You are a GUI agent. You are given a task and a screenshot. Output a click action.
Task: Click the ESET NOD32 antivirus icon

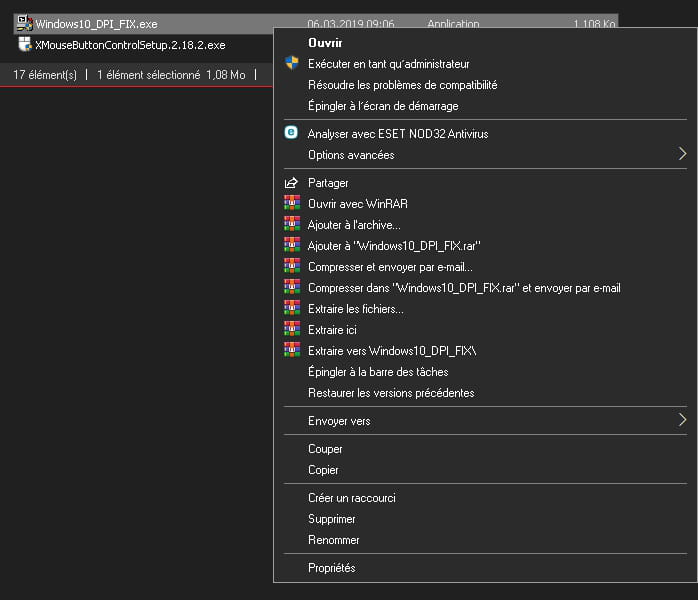(x=291, y=133)
